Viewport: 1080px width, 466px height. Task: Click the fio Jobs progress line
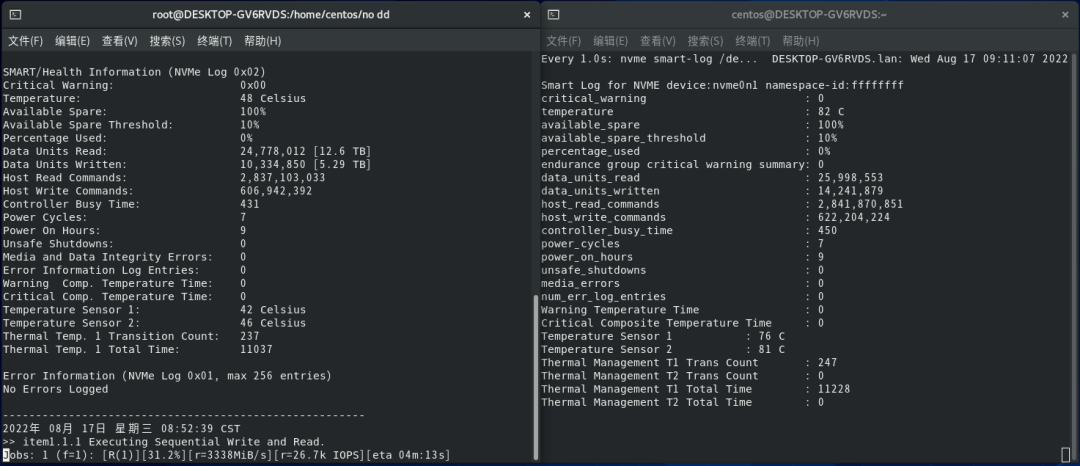227,455
